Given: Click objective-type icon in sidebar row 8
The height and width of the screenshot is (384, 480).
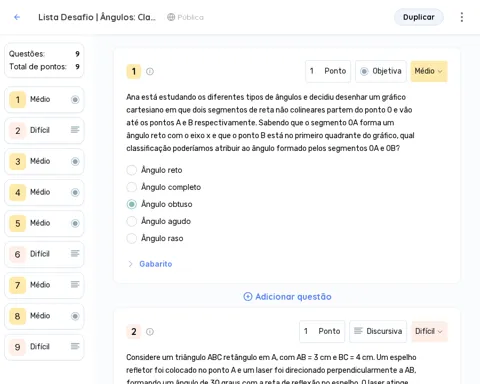Looking at the screenshot, I should point(75,316).
